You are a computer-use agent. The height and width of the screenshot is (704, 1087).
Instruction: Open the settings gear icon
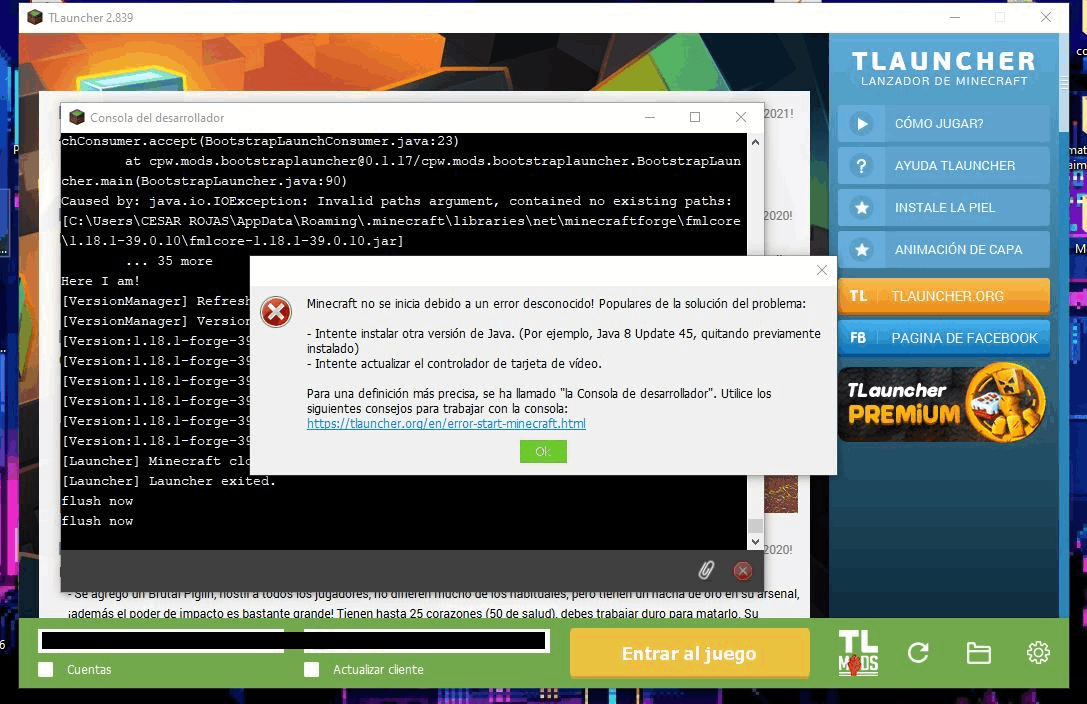[x=1038, y=653]
